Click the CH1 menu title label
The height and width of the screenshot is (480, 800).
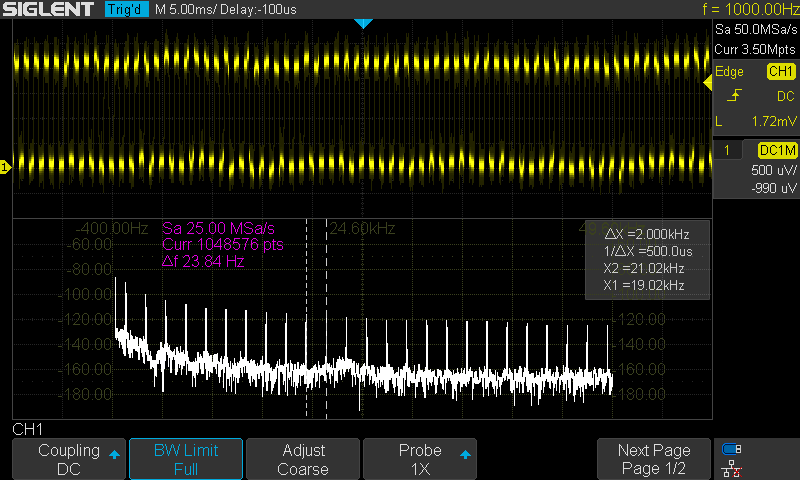pos(27,429)
